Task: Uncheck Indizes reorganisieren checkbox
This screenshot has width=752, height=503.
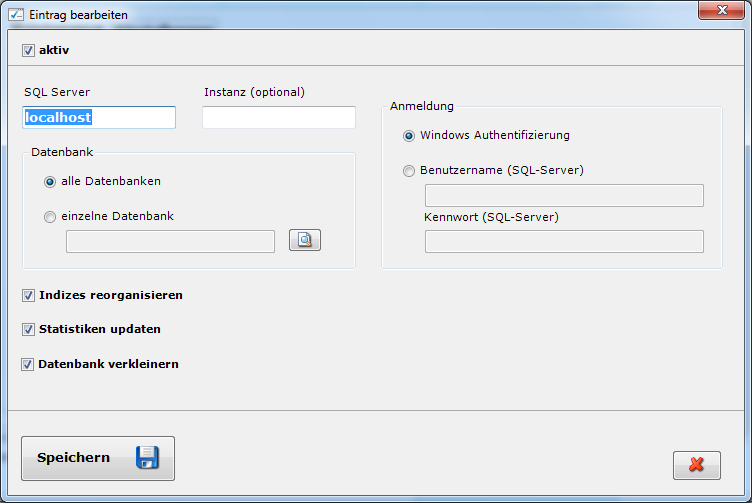Action: click(28, 295)
